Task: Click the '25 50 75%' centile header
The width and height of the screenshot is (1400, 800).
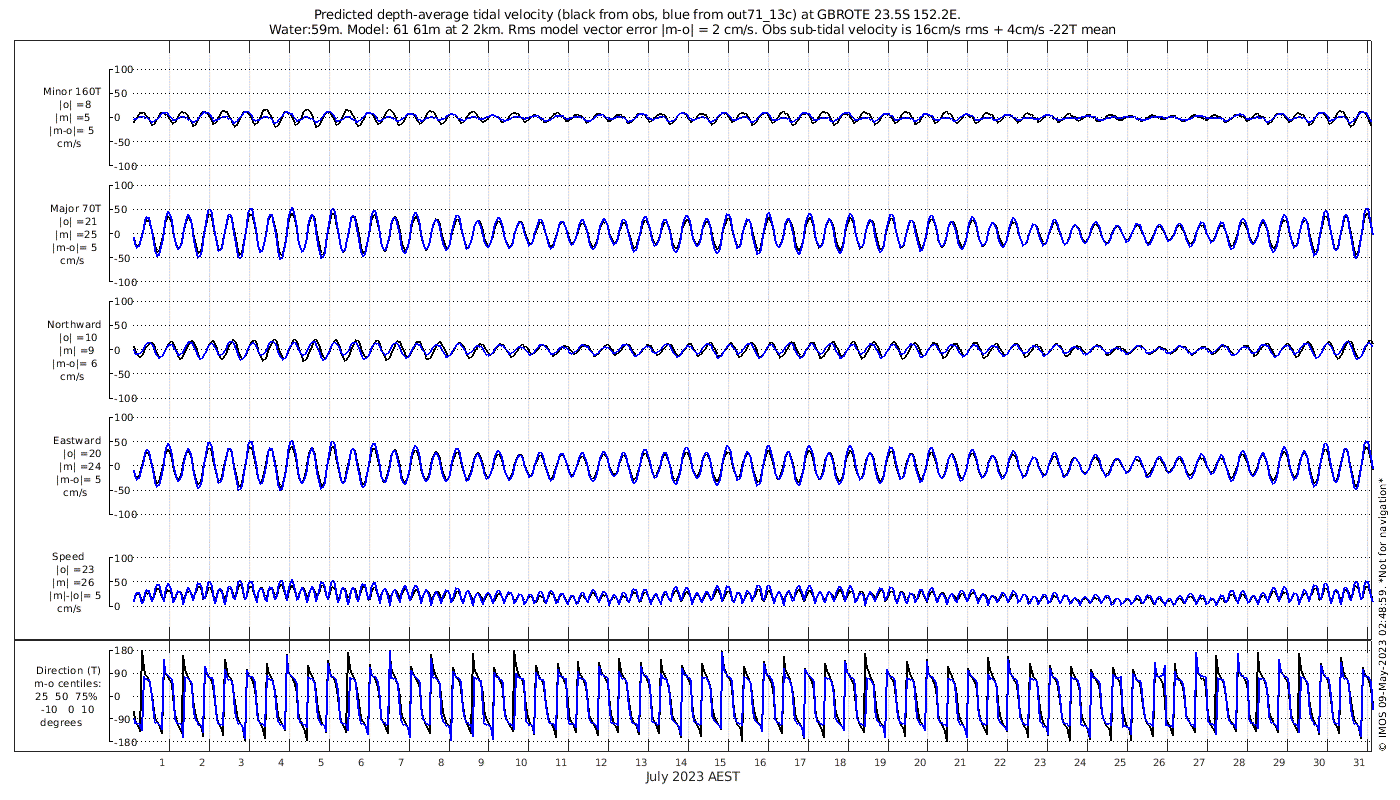Action: [x=68, y=697]
